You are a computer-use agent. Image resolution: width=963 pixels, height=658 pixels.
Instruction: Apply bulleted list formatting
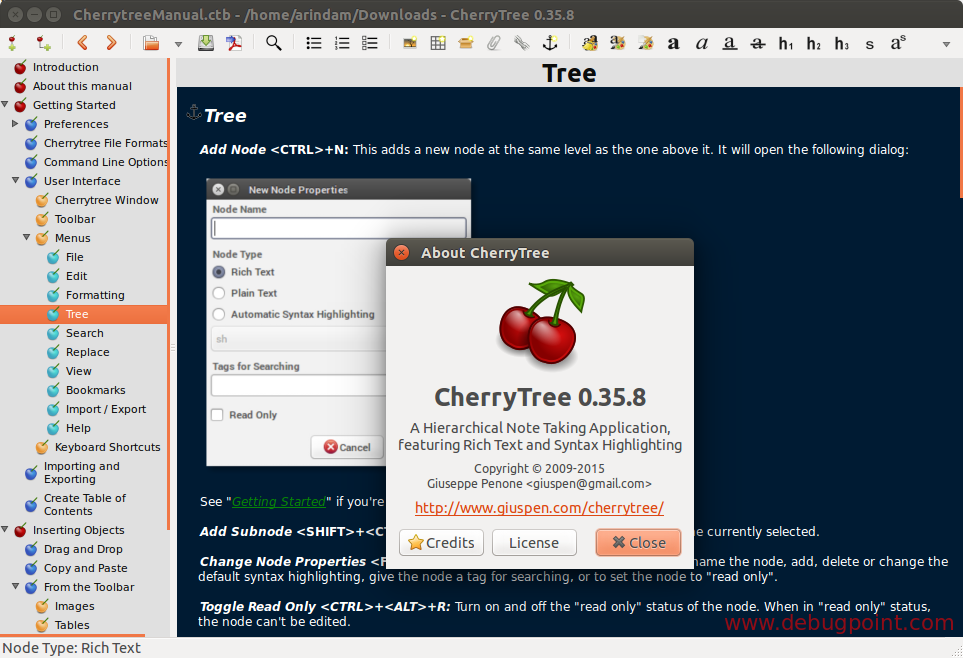pos(314,43)
